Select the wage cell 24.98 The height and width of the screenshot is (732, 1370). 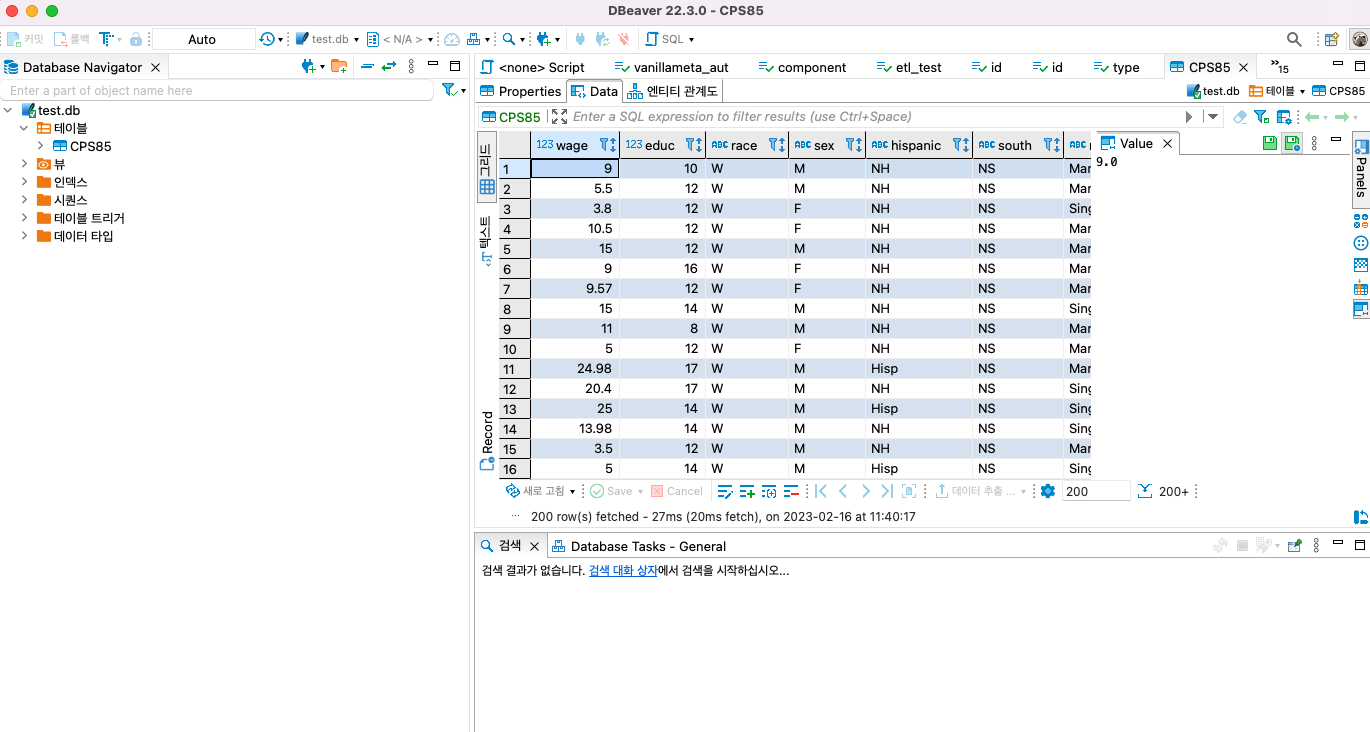[575, 368]
